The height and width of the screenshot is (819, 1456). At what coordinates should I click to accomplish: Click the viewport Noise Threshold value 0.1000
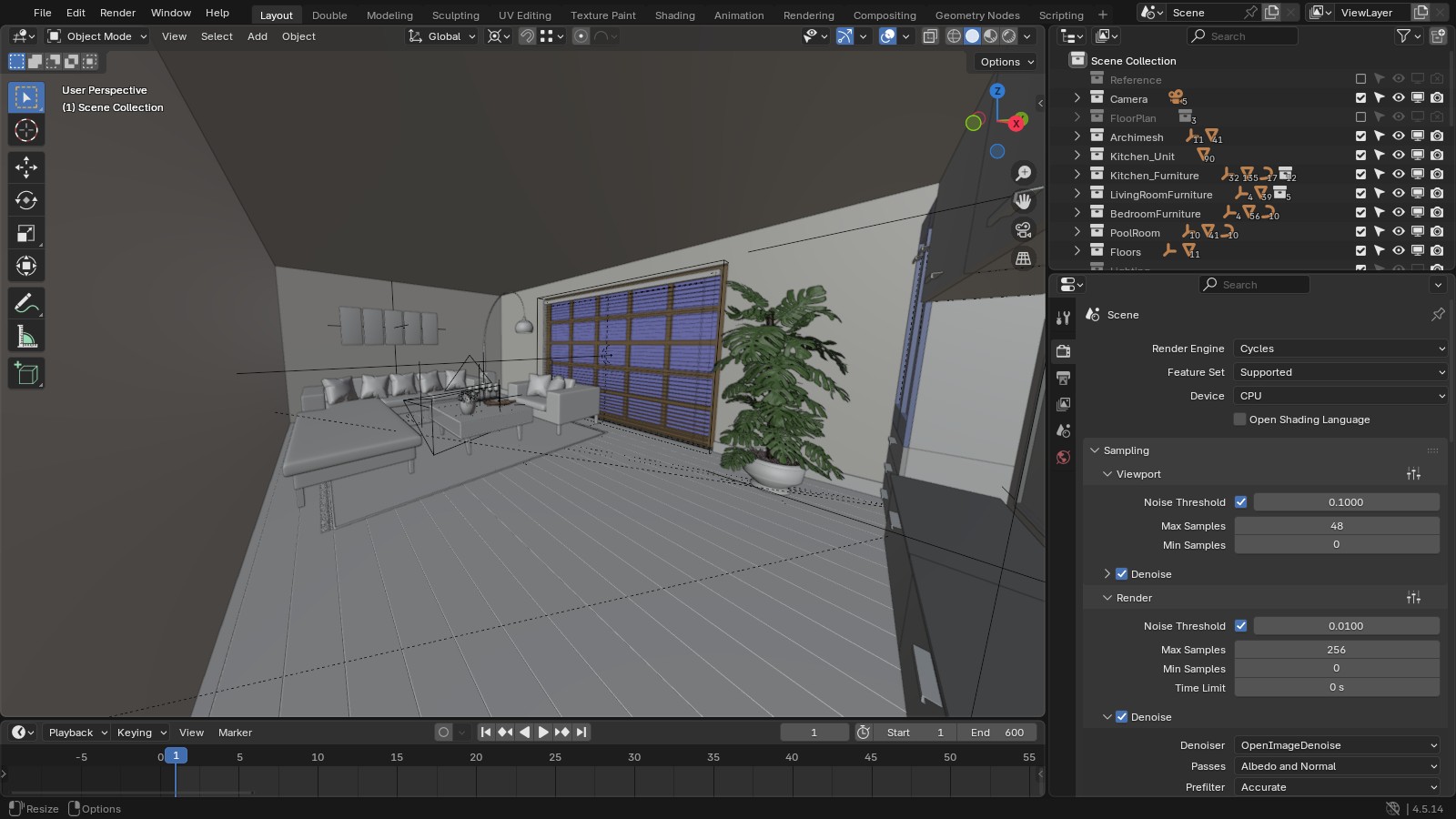(x=1346, y=502)
